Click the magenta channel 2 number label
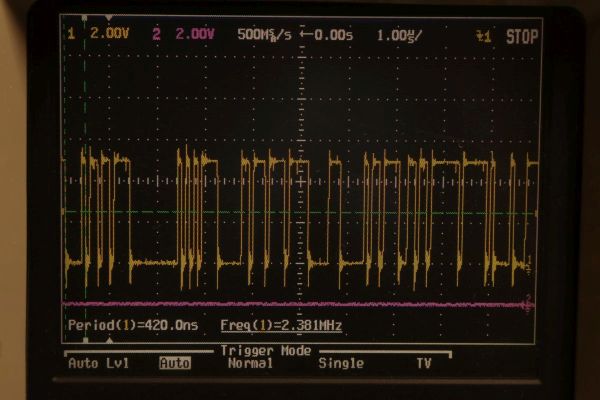Screen dimensions: 600x400 [x=156, y=34]
